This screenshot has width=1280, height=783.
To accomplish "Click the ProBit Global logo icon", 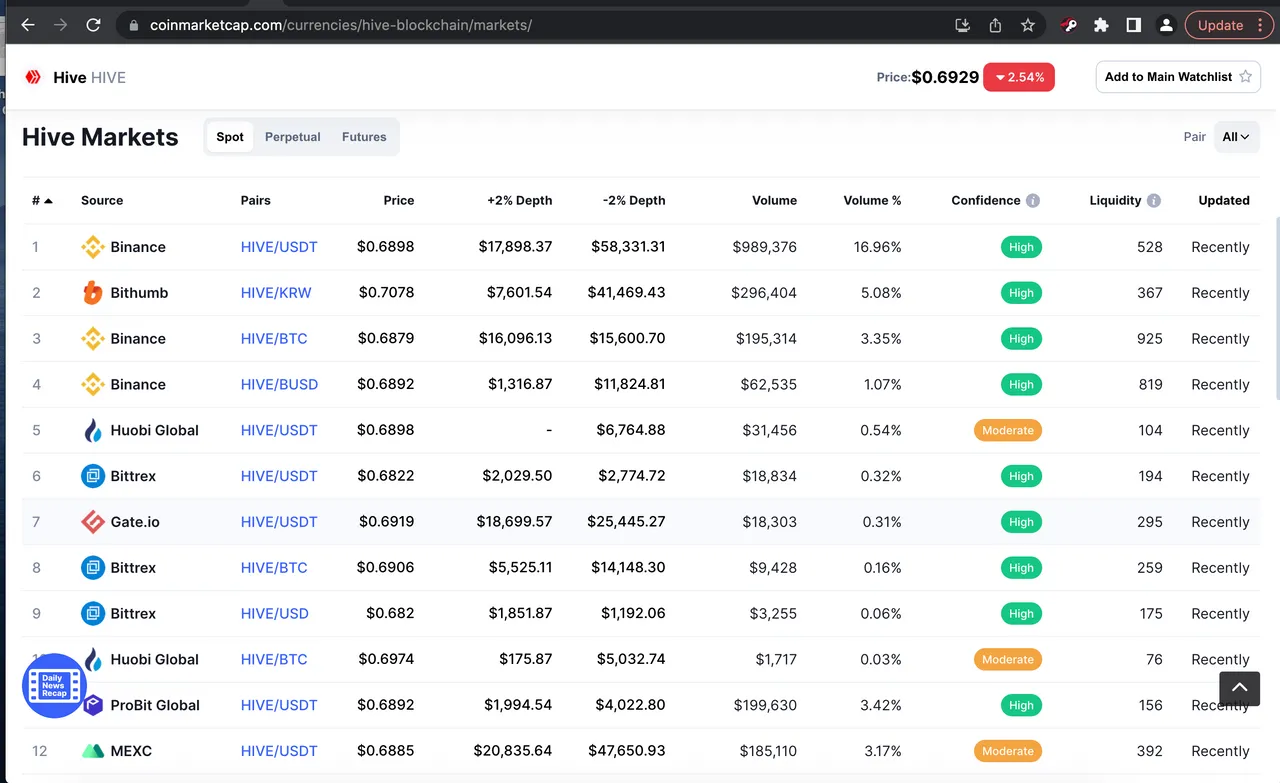I will click(x=92, y=705).
